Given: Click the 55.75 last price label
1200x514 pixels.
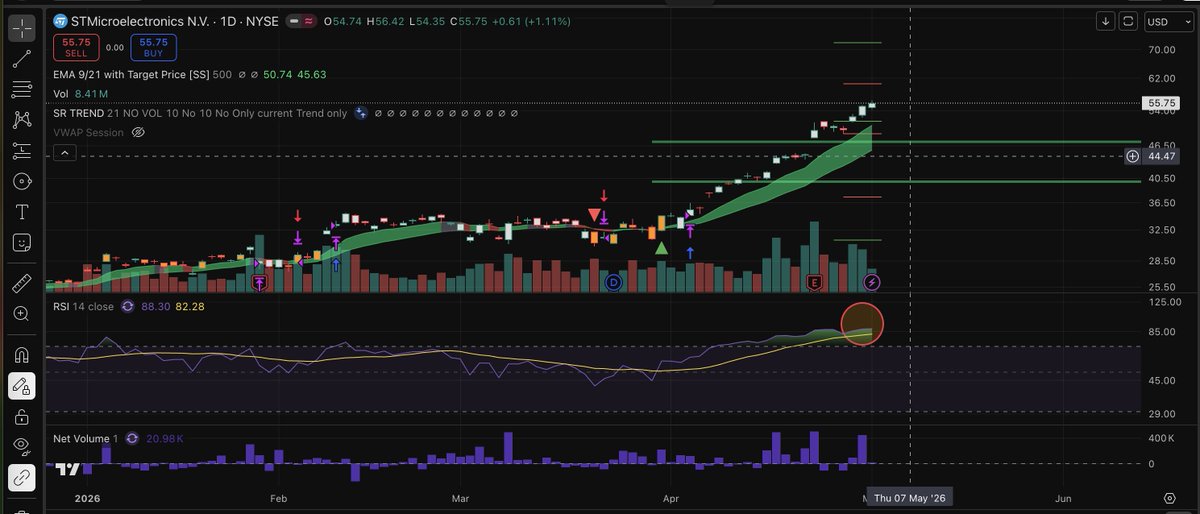Looking at the screenshot, I should tap(1162, 103).
